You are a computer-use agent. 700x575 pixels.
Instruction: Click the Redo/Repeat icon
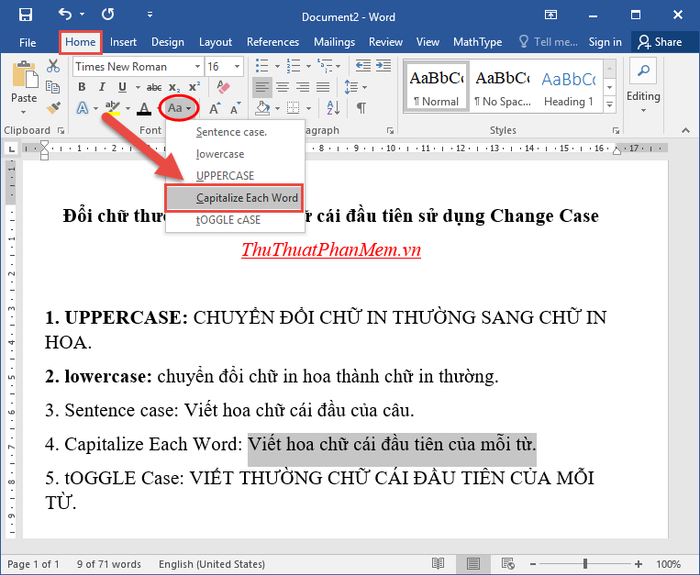[108, 14]
